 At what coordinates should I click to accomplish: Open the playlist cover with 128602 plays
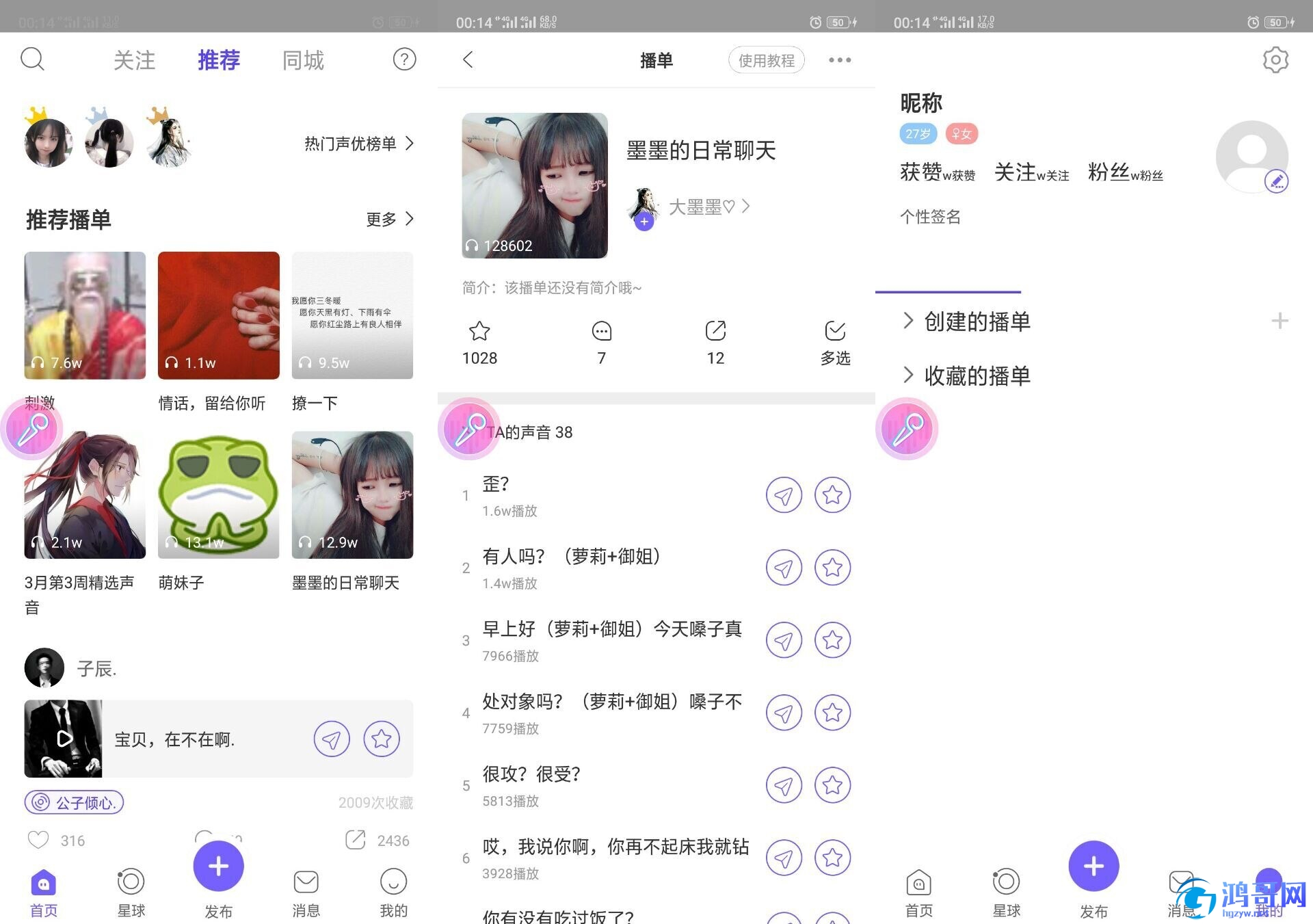point(535,185)
